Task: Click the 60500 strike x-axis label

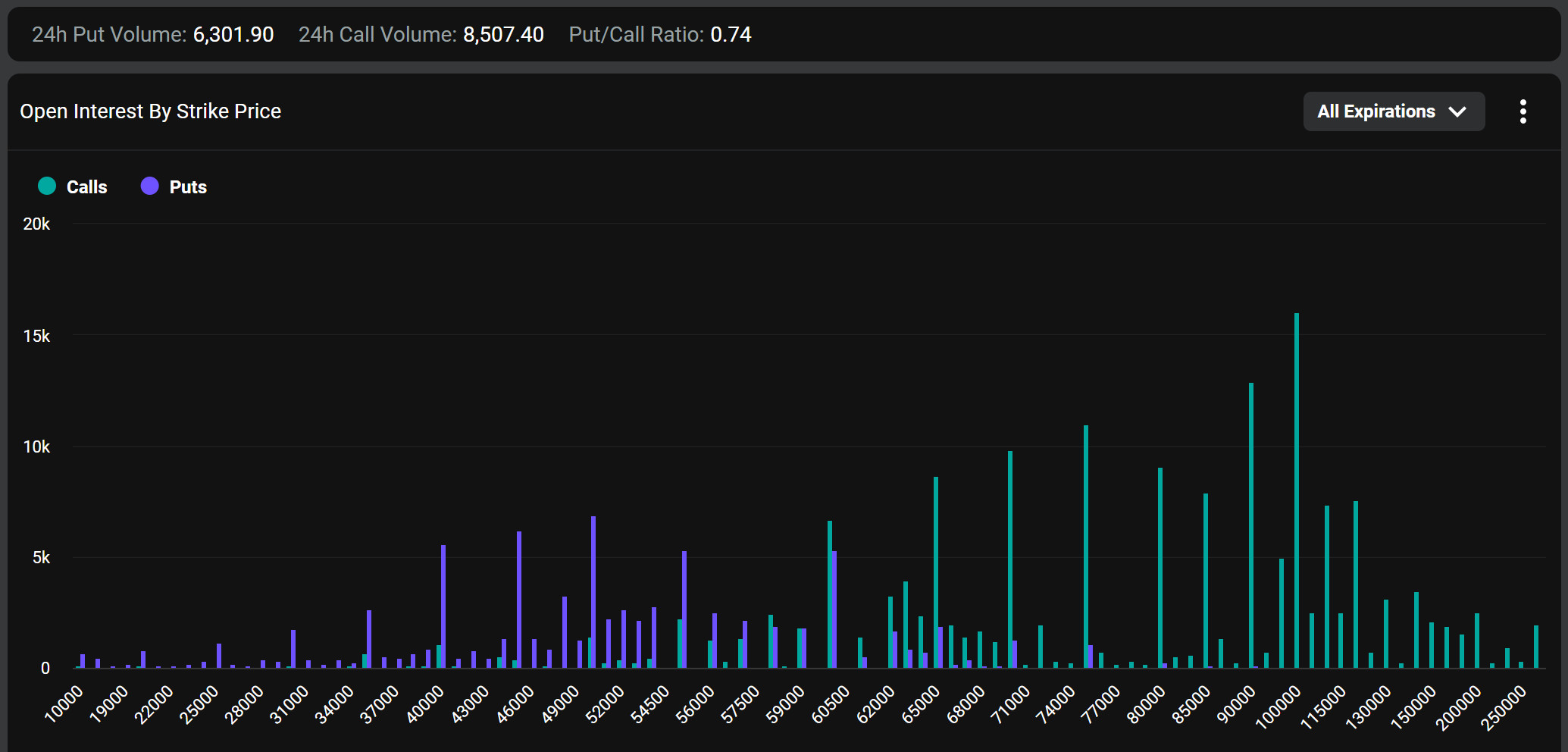Action: pyautogui.click(x=832, y=703)
